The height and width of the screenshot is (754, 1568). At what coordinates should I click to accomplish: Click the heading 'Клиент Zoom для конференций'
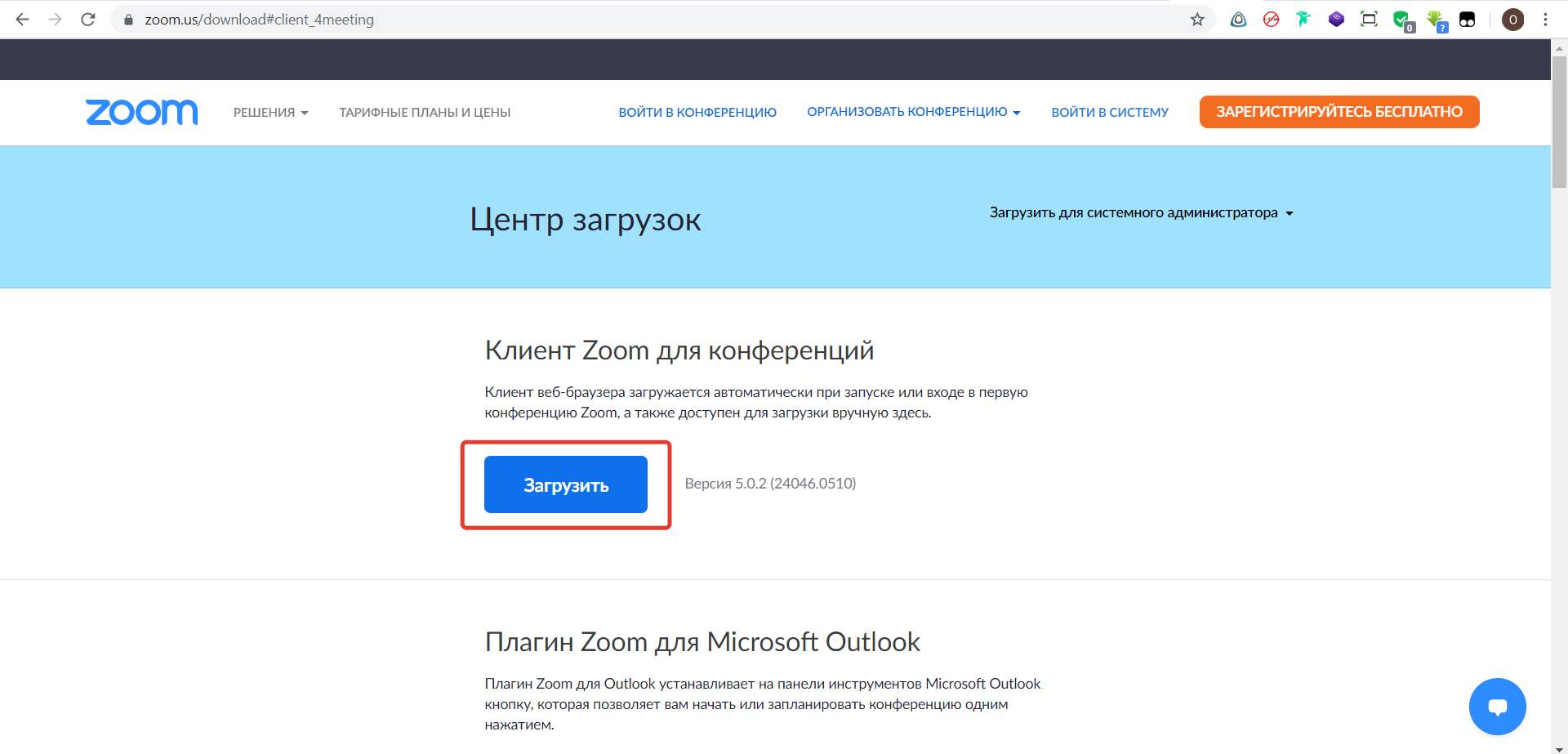[679, 350]
